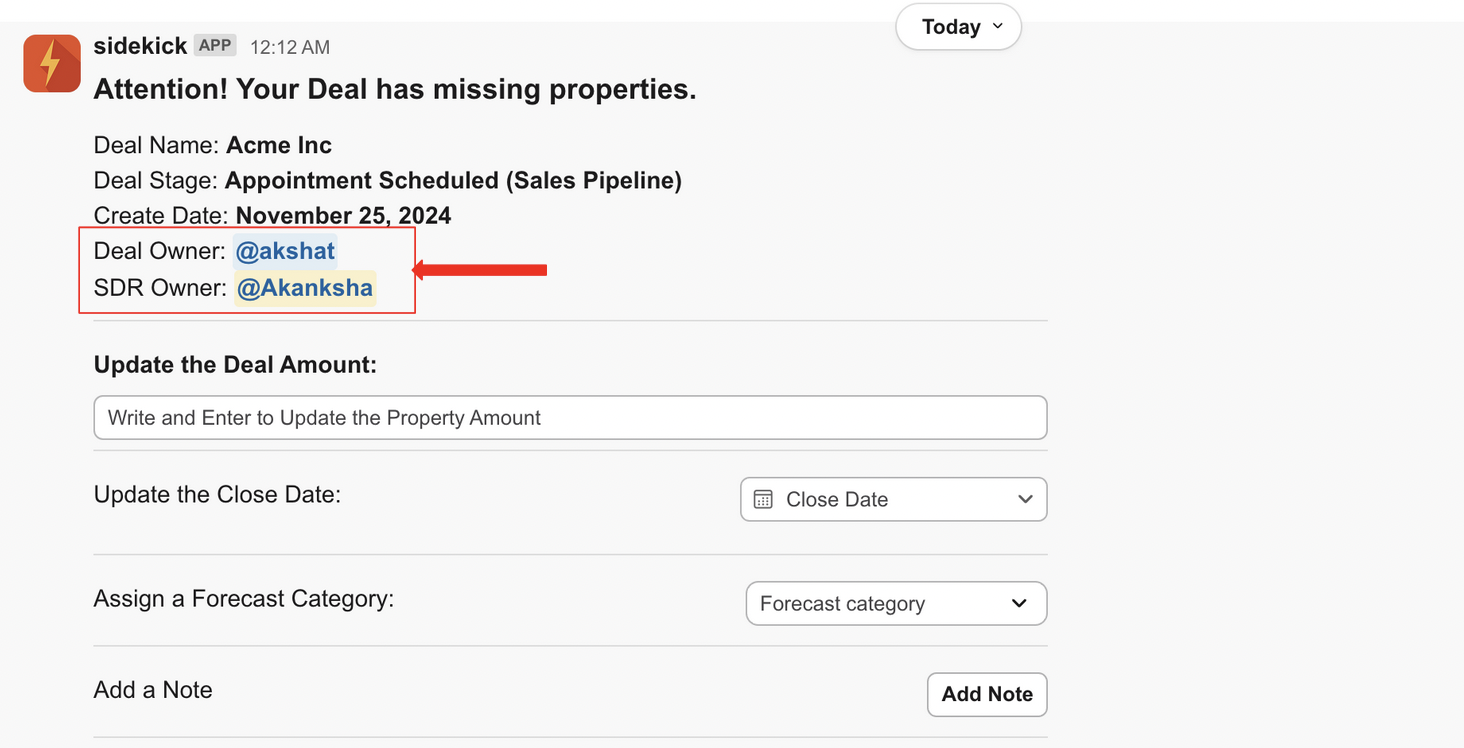Click the sidekick sender name

[x=140, y=46]
